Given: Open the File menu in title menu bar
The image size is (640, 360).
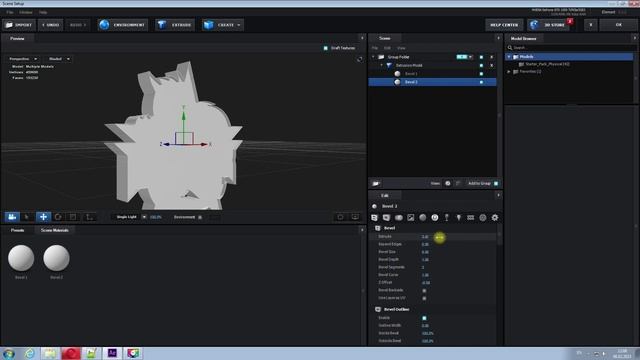Looking at the screenshot, I should tap(10, 12).
